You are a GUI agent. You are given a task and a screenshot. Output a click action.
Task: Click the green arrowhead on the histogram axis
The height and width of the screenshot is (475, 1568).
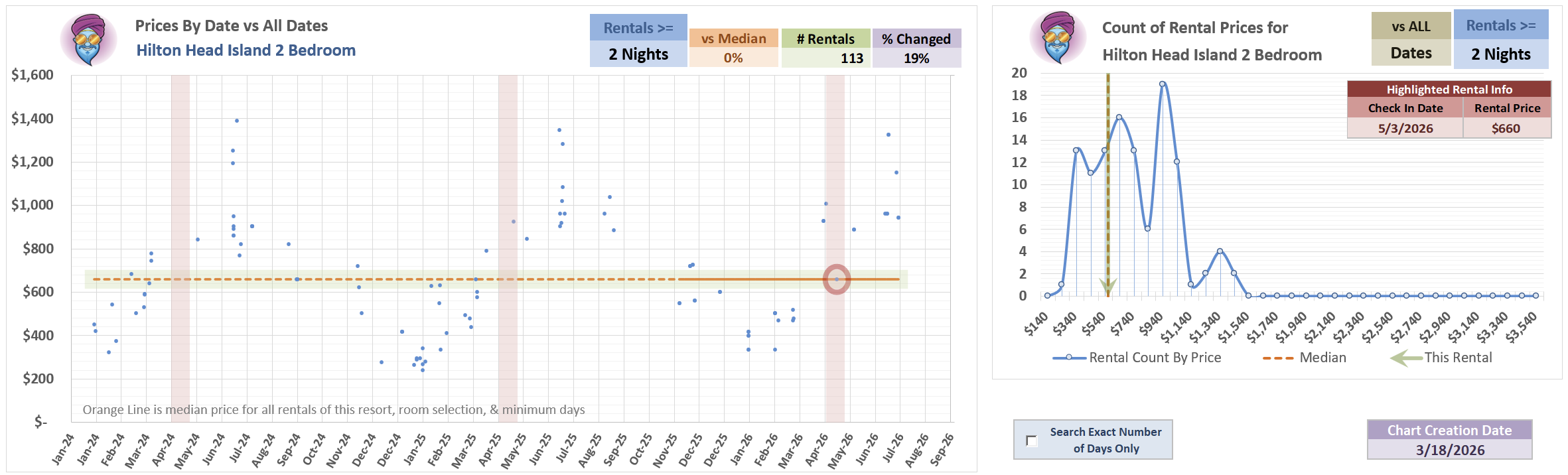1107,287
